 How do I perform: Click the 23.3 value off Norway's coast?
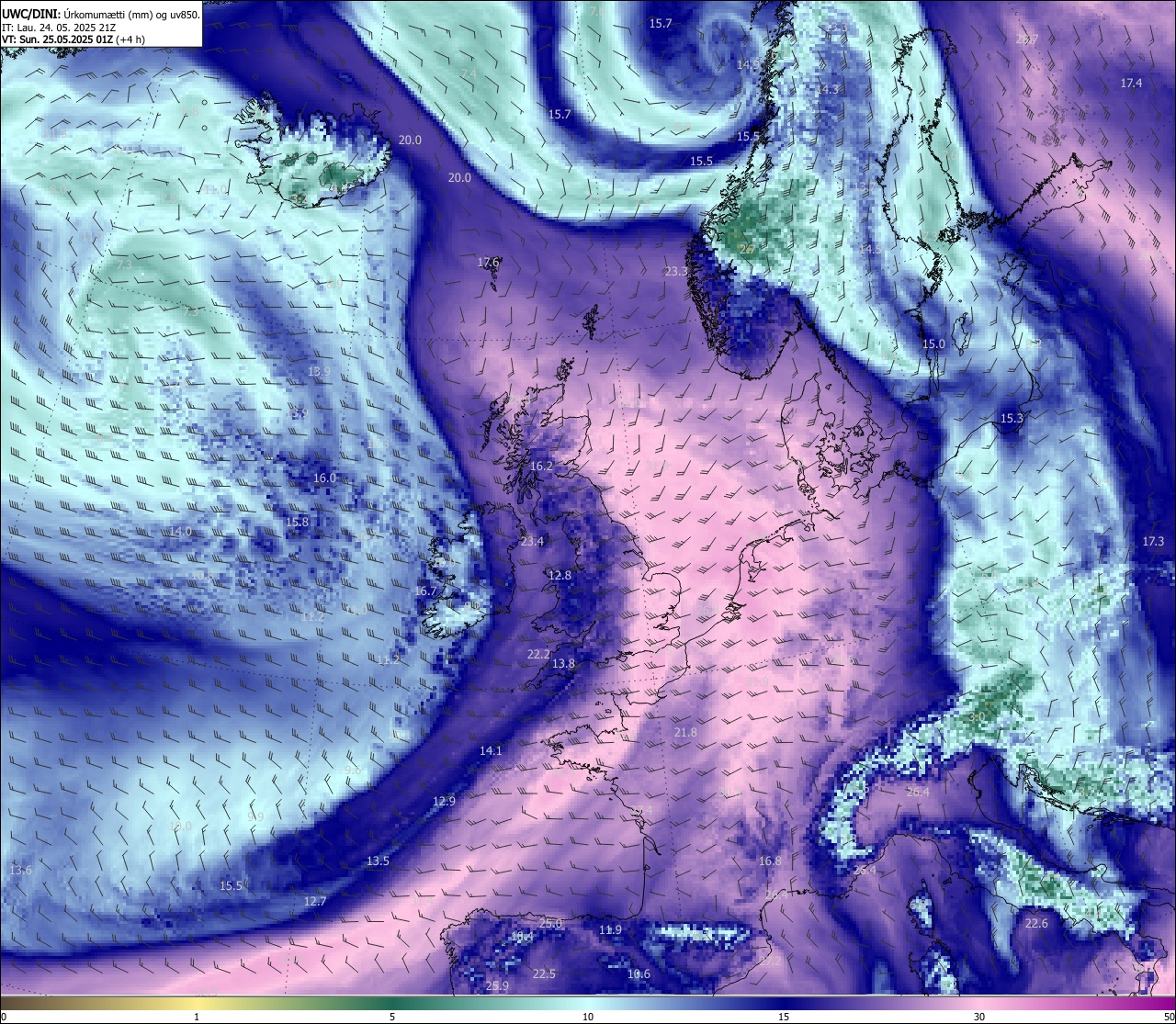tap(675, 271)
